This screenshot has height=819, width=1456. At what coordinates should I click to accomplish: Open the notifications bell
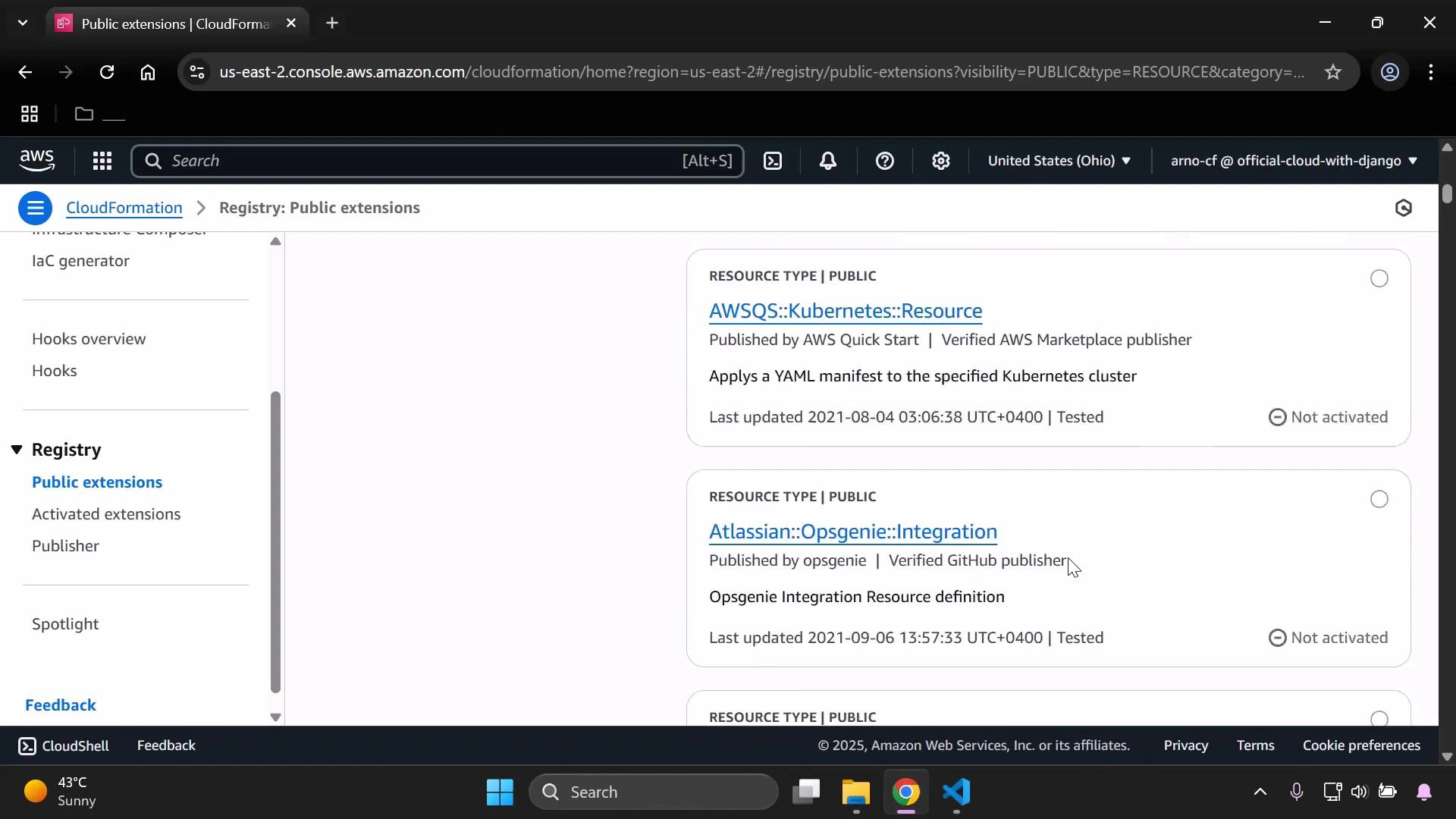point(828,161)
